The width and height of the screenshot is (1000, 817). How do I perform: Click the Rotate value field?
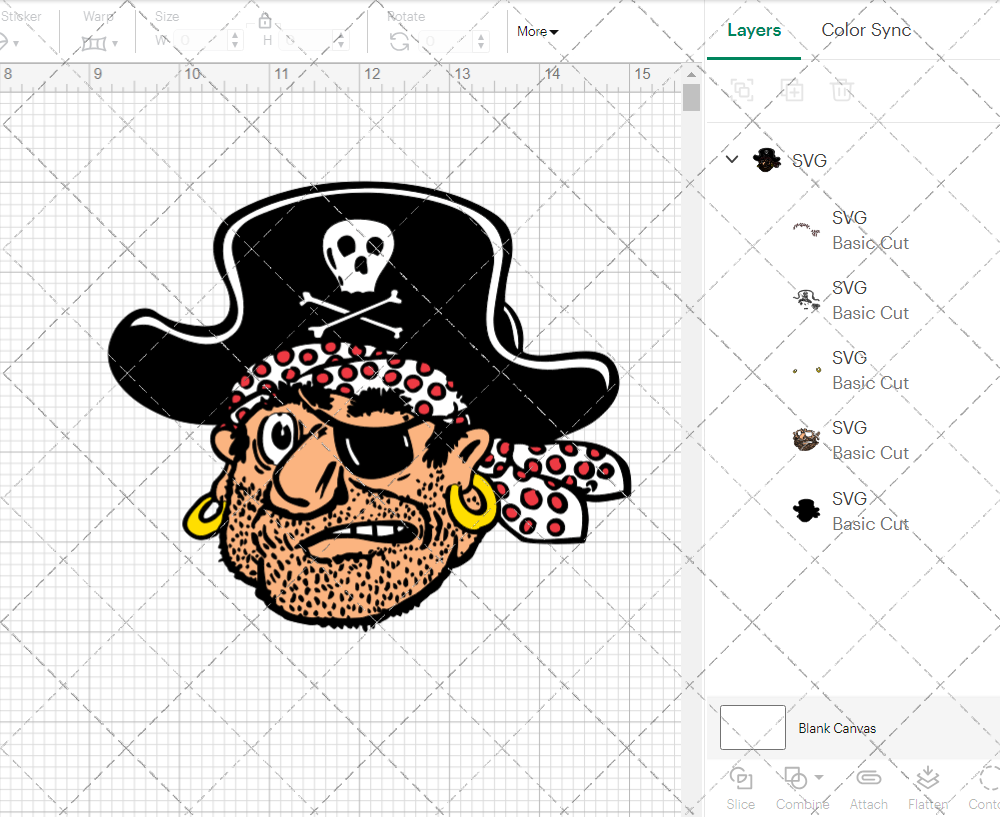coord(446,41)
